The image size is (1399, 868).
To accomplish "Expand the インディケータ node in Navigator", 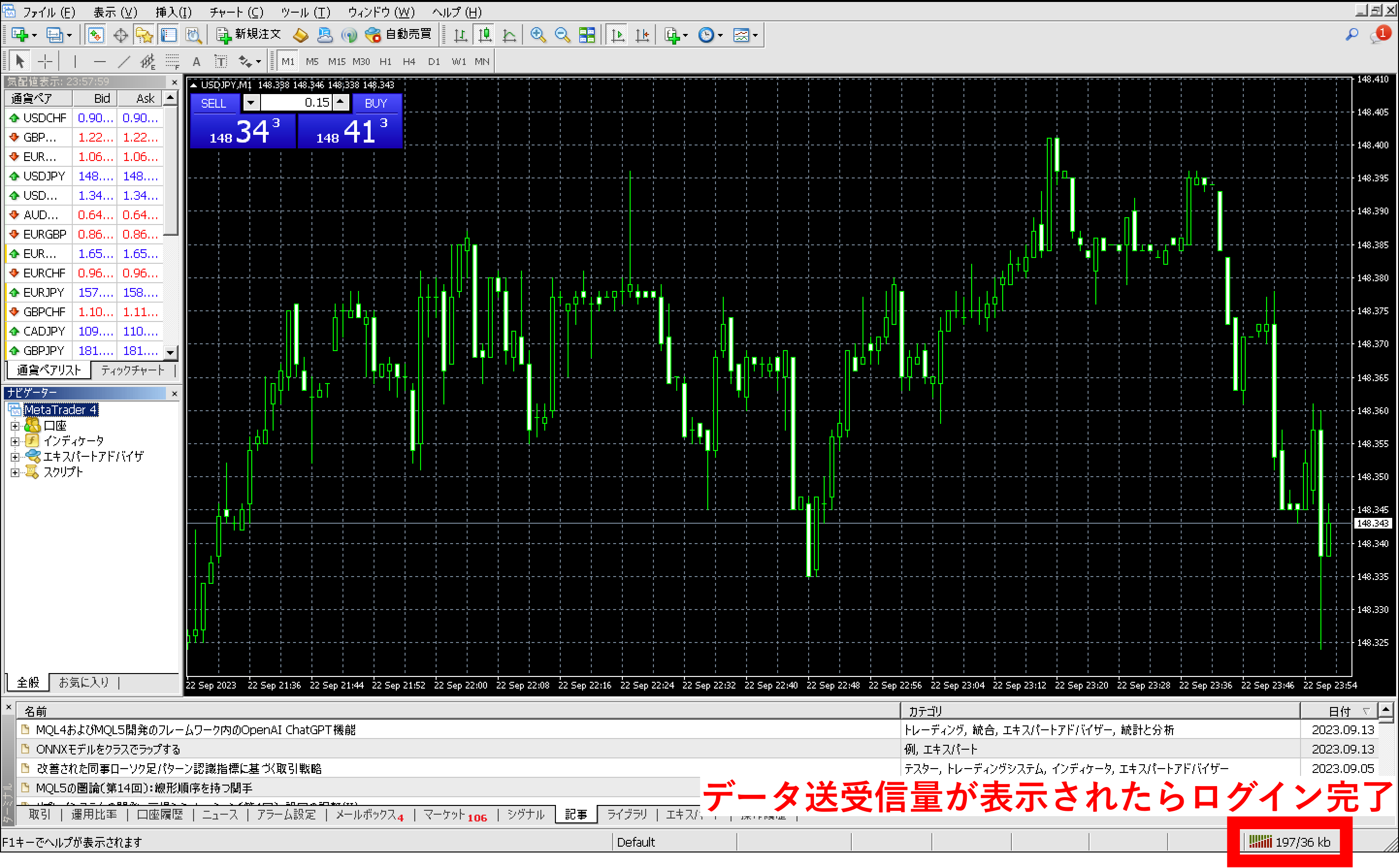I will pos(15,441).
